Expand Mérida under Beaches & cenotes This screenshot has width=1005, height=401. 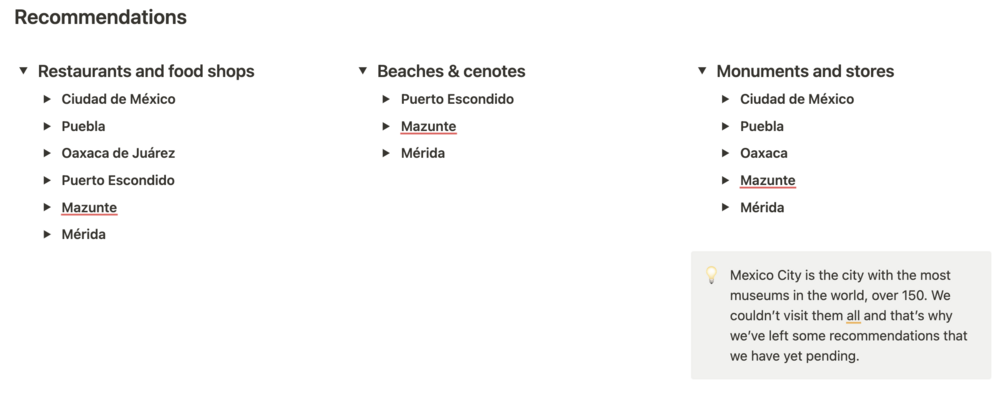(x=386, y=153)
